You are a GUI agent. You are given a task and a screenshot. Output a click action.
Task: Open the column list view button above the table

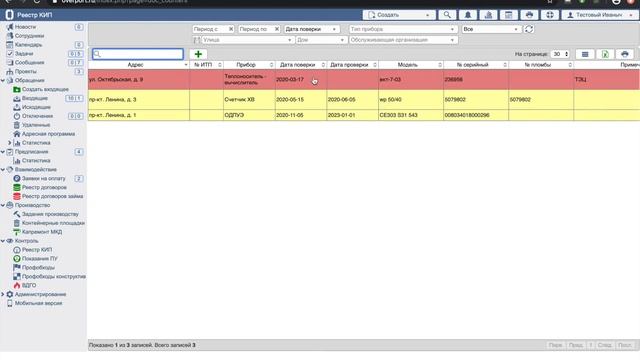pyautogui.click(x=585, y=54)
